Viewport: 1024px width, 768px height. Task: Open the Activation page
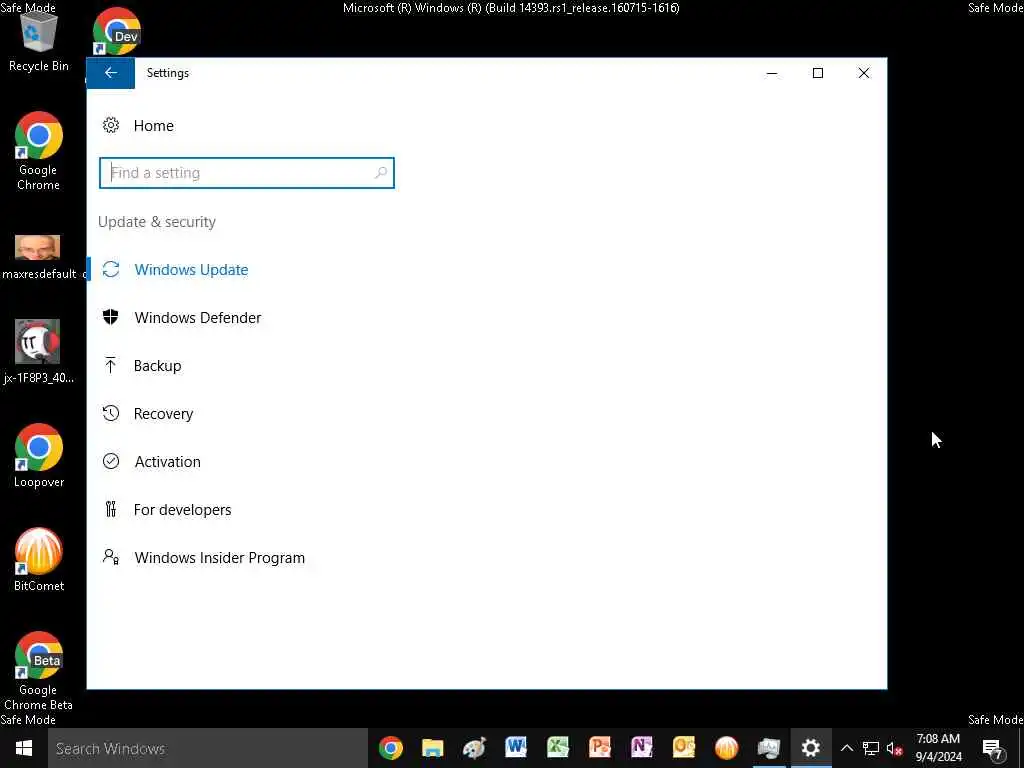tap(167, 462)
